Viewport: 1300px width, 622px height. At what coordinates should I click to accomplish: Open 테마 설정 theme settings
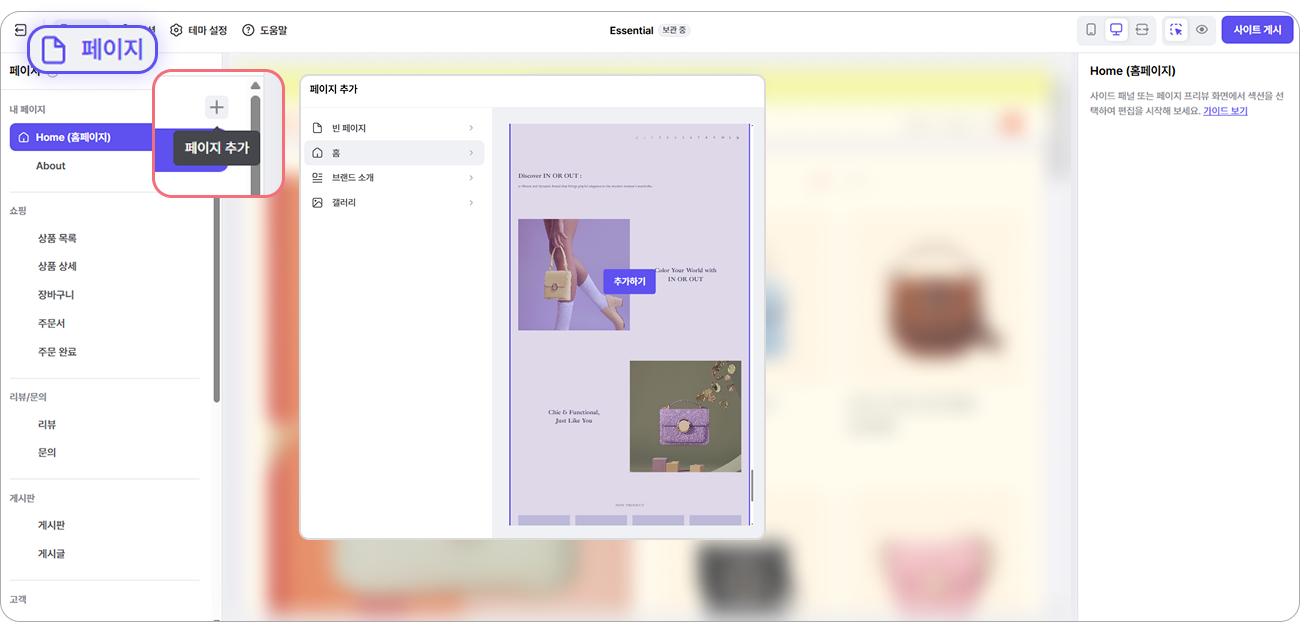tap(198, 30)
